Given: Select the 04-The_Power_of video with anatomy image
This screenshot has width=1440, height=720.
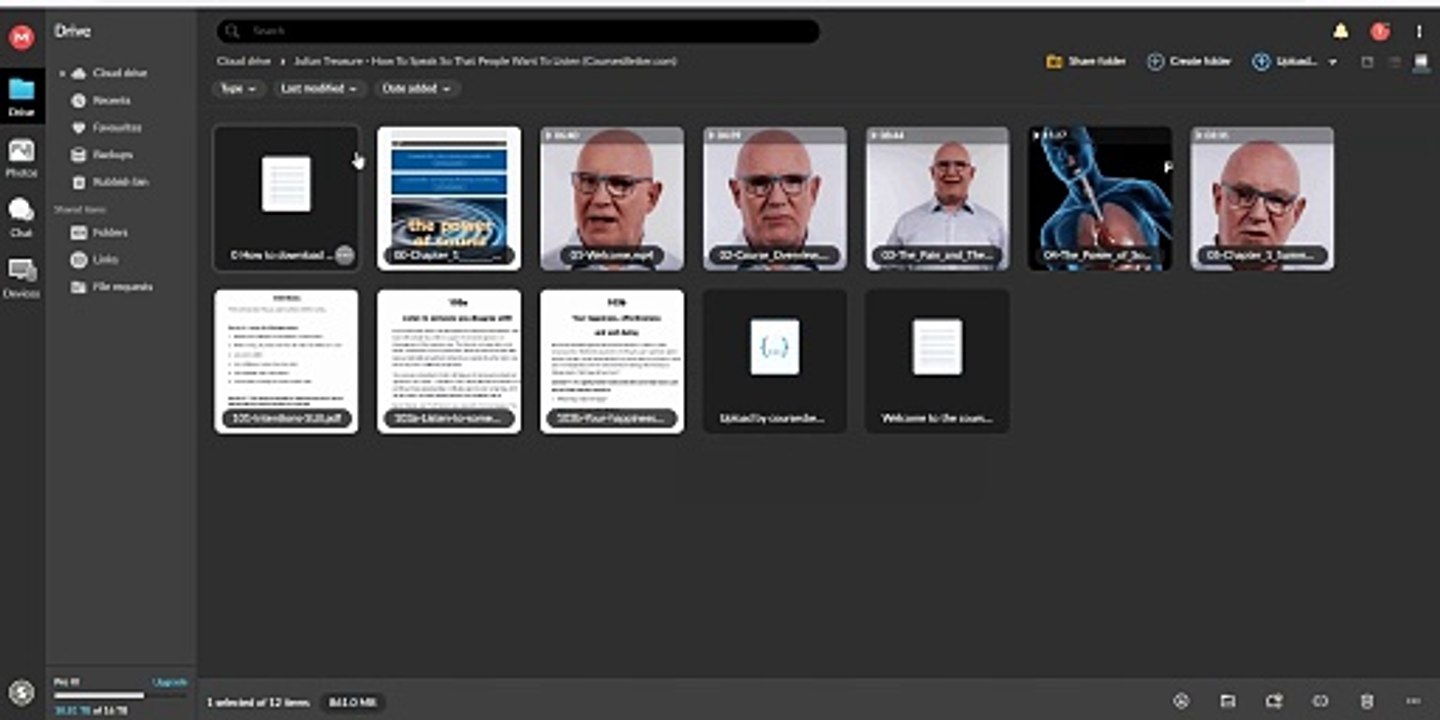Looking at the screenshot, I should click(x=1101, y=198).
